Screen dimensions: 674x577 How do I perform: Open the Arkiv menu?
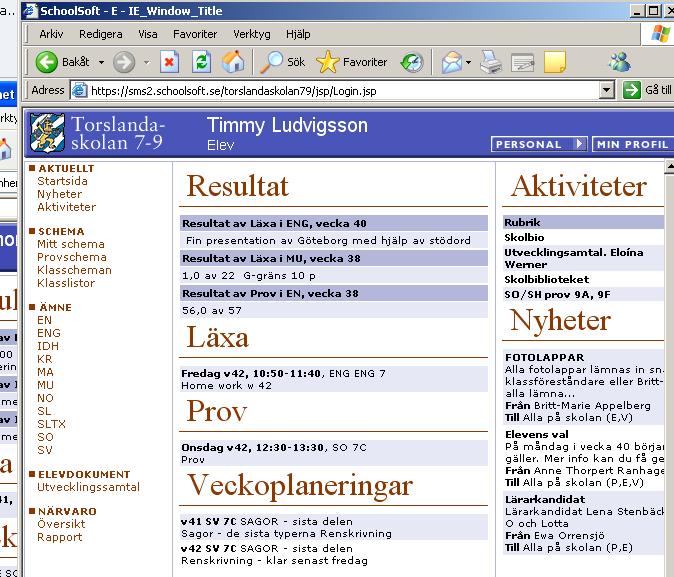click(51, 34)
